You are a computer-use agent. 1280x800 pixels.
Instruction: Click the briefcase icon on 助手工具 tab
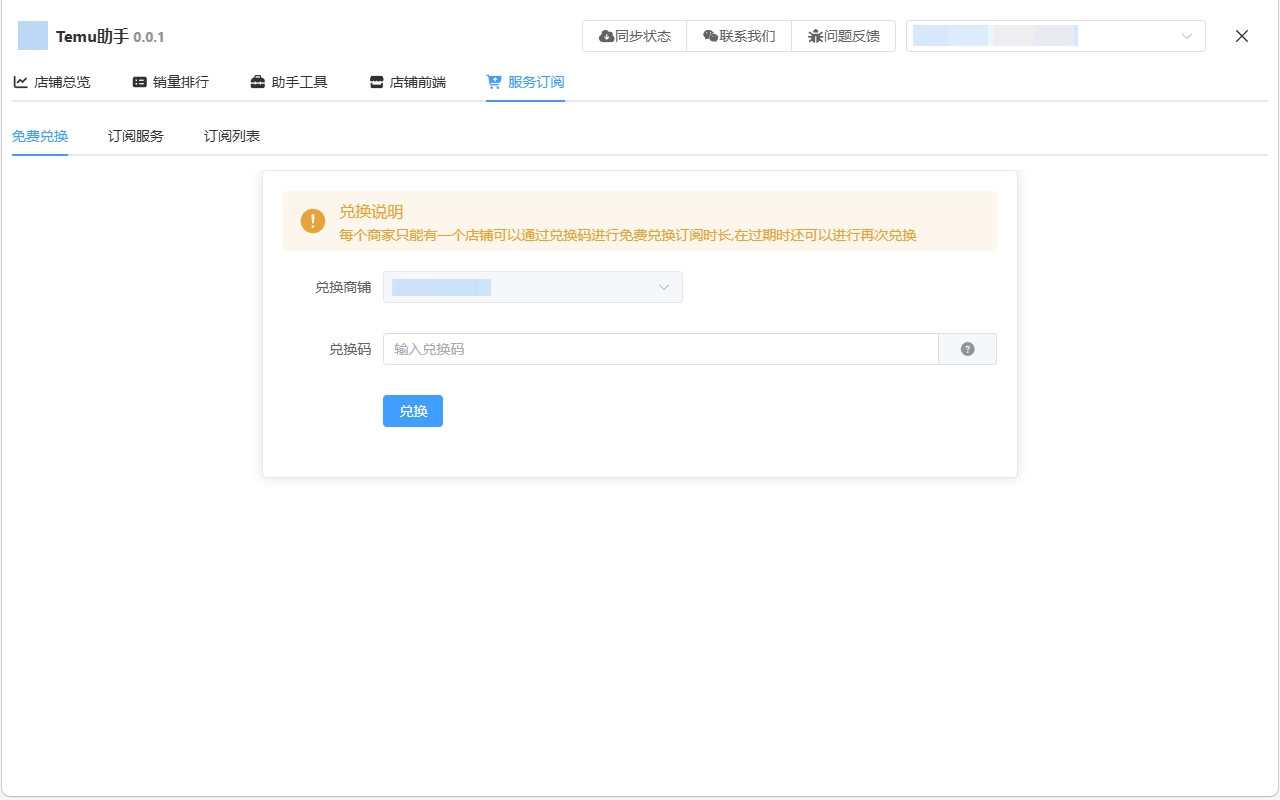coord(257,81)
